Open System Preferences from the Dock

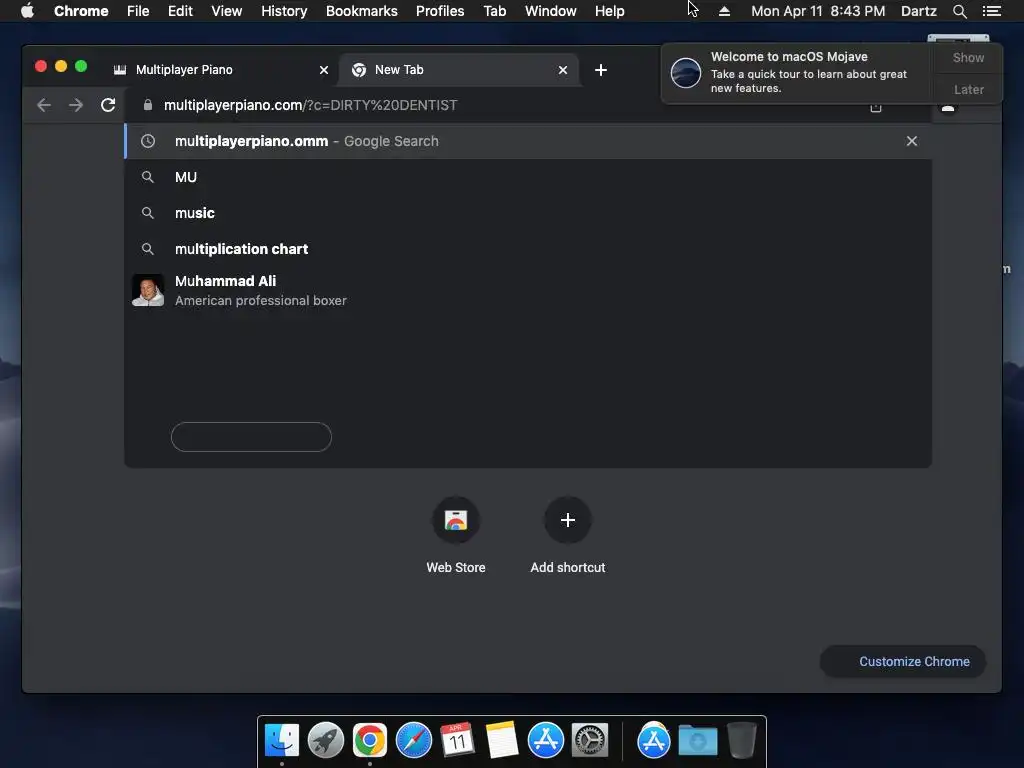590,741
